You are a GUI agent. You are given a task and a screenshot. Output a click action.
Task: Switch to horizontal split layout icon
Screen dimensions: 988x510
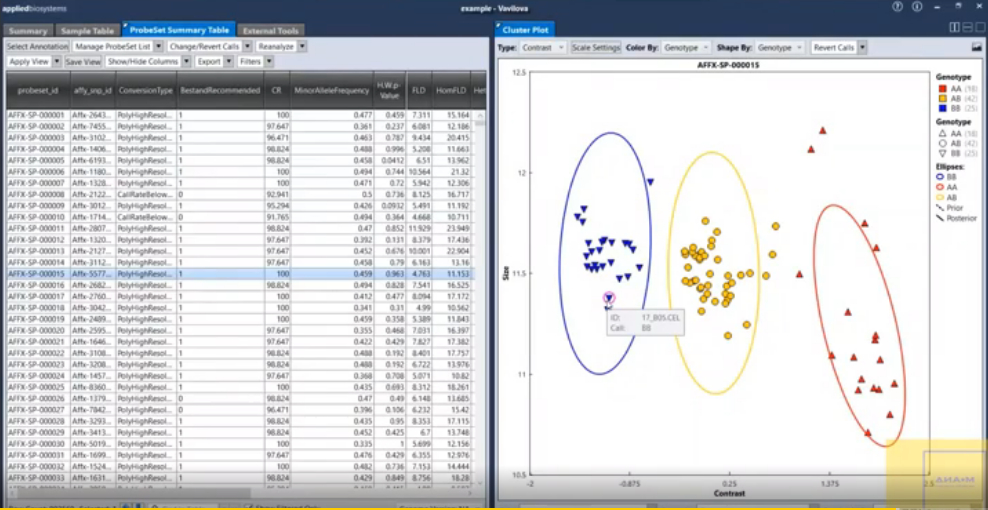pyautogui.click(x=966, y=27)
